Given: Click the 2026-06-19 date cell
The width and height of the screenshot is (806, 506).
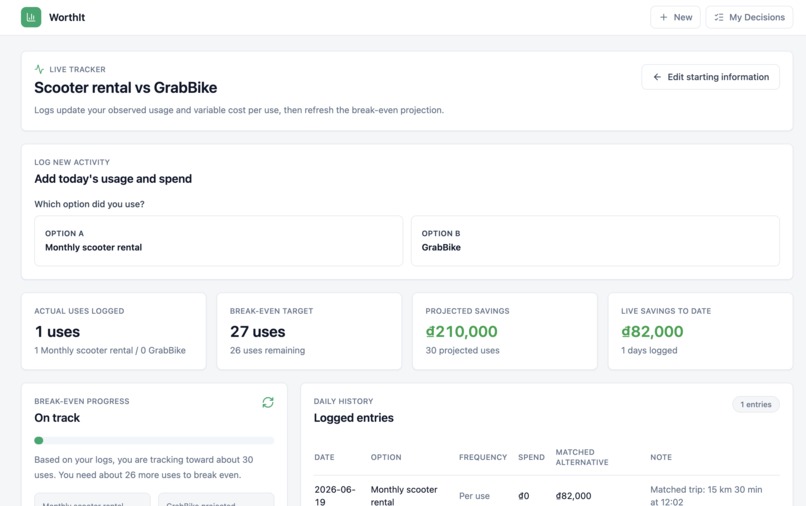Looking at the screenshot, I should click(x=335, y=496).
